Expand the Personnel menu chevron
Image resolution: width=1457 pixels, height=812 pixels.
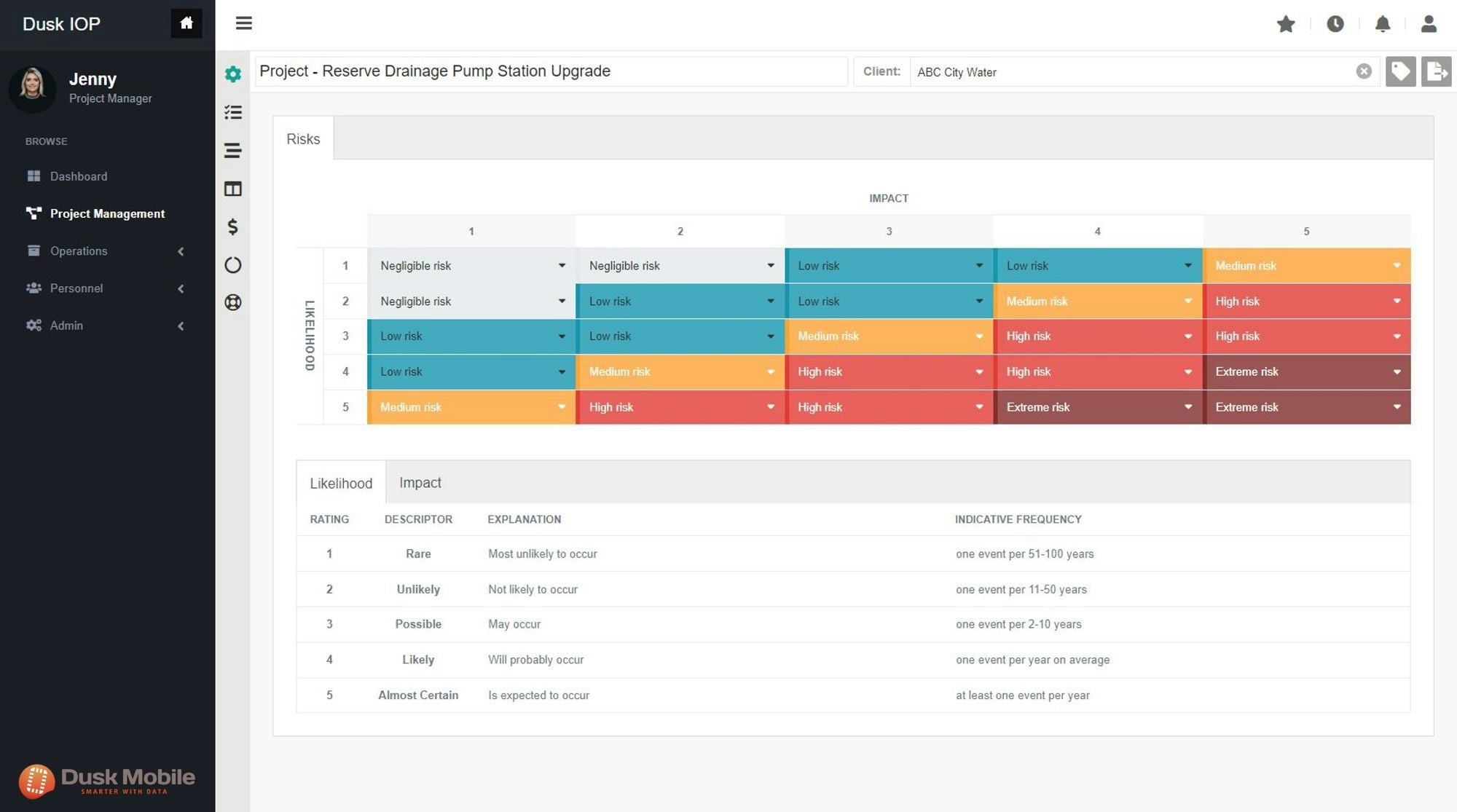pos(181,288)
